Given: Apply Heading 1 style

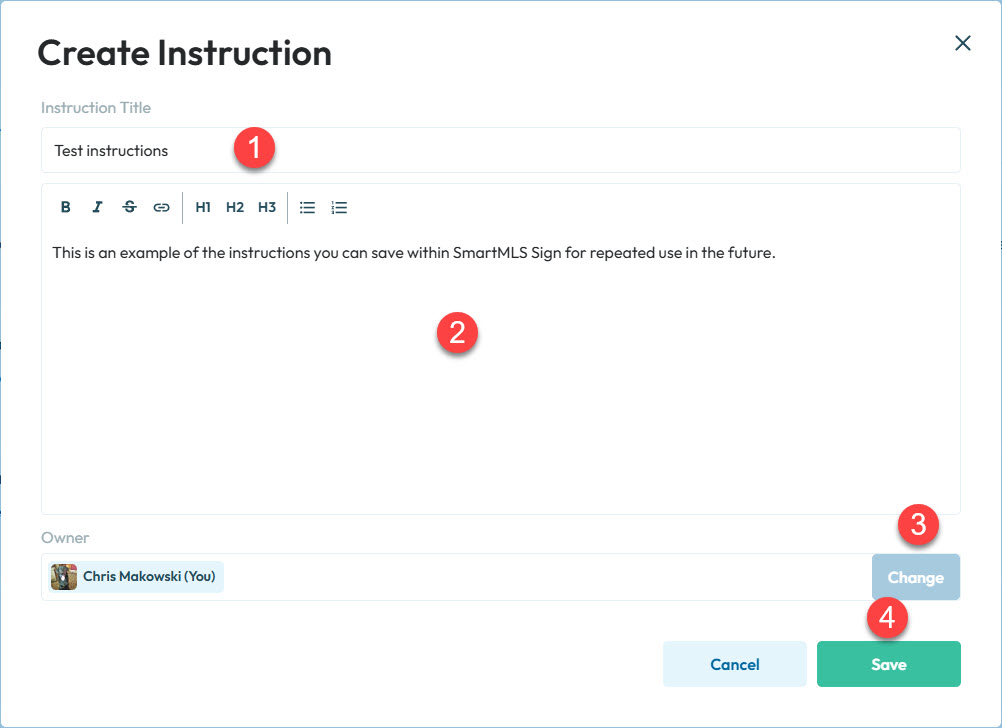Looking at the screenshot, I should tap(203, 208).
